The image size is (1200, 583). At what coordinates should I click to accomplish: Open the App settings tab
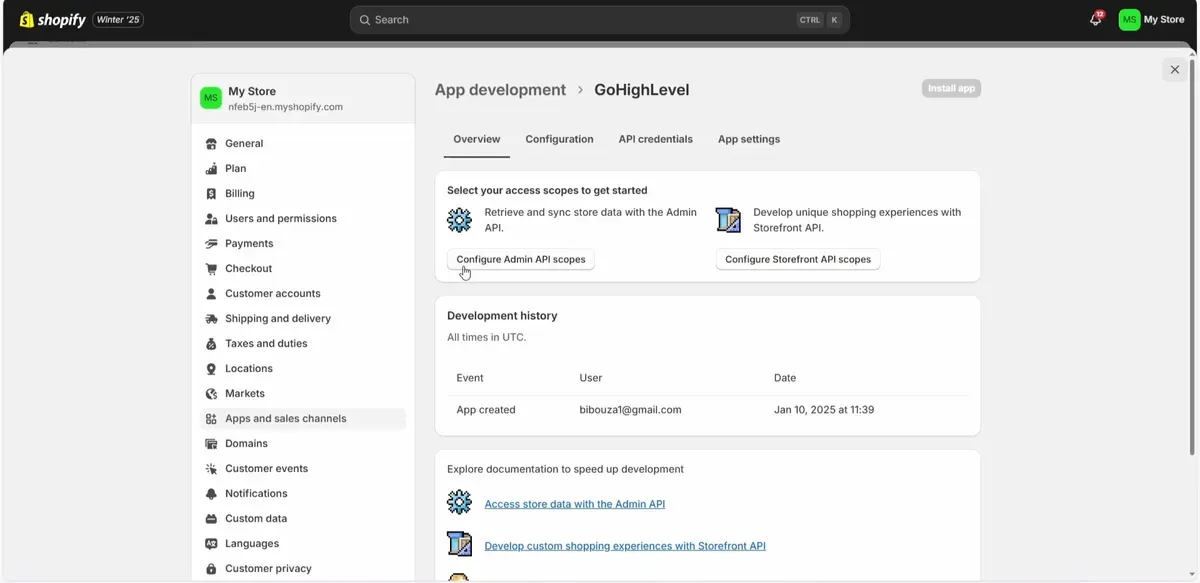click(749, 139)
